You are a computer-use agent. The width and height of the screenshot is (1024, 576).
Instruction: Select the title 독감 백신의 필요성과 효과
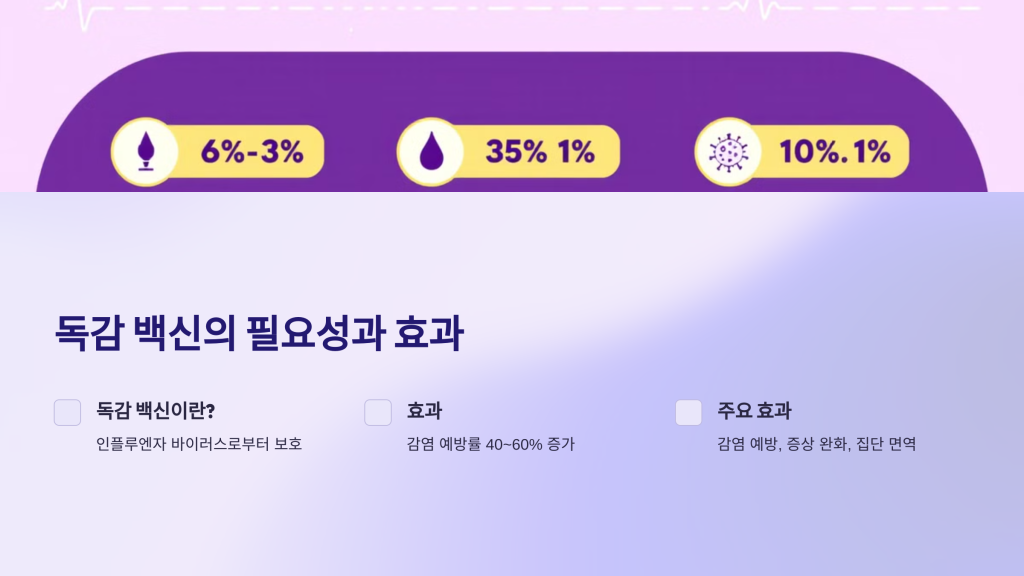click(258, 334)
